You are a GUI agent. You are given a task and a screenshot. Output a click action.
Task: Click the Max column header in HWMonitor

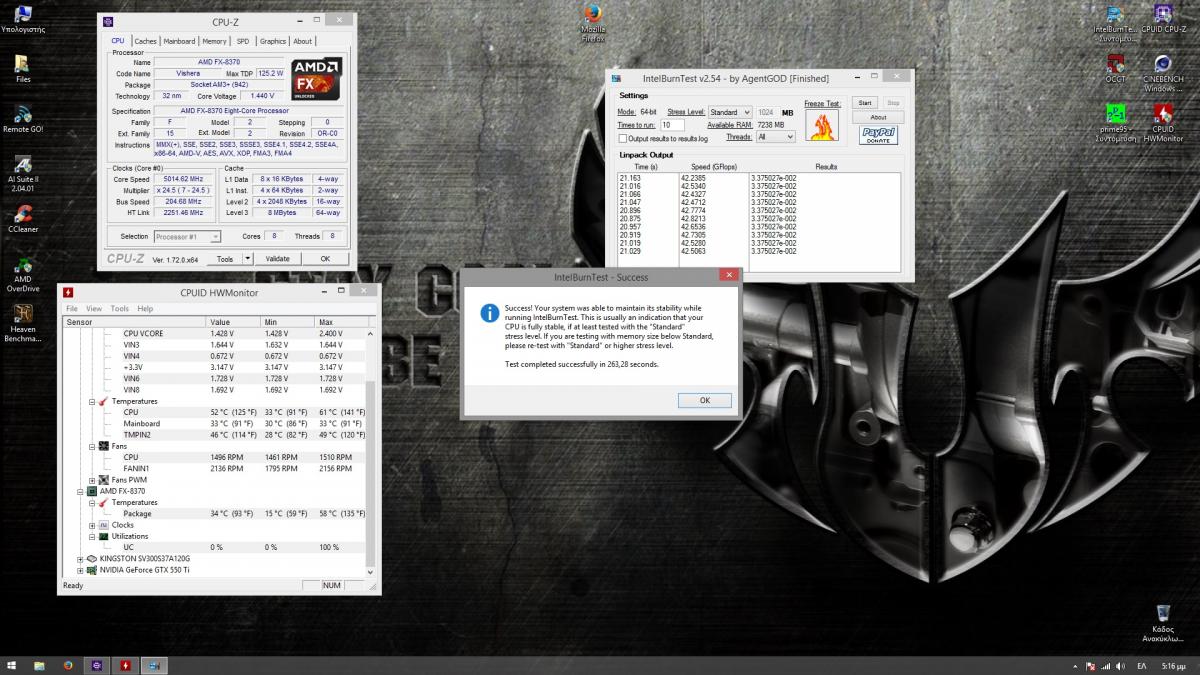tap(340, 322)
